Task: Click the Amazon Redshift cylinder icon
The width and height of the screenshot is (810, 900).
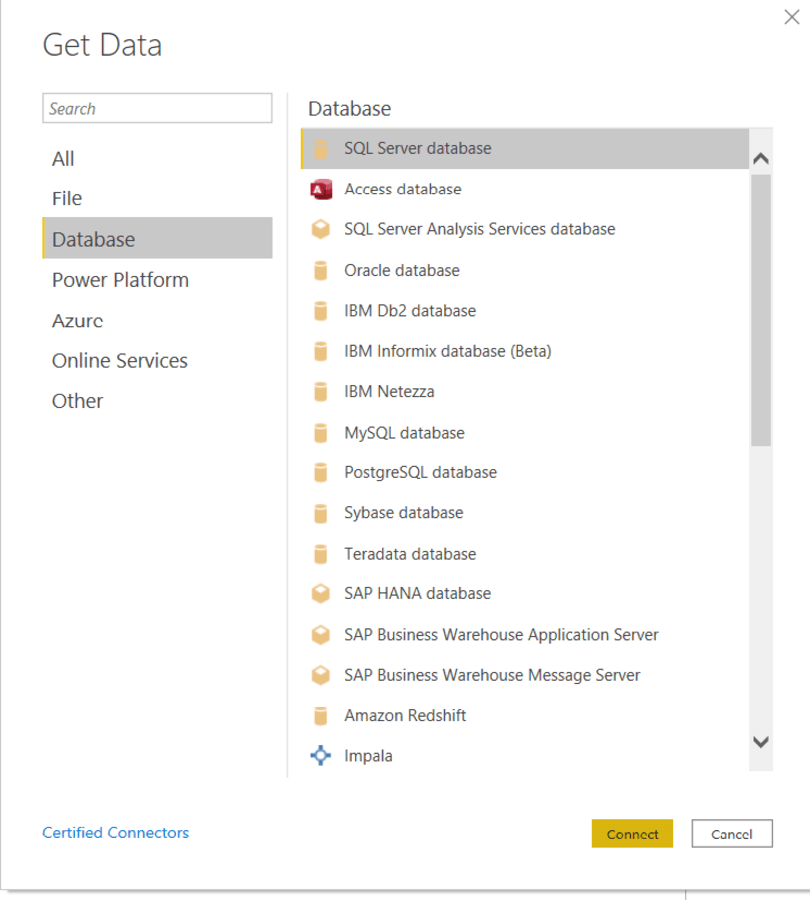Action: click(321, 716)
